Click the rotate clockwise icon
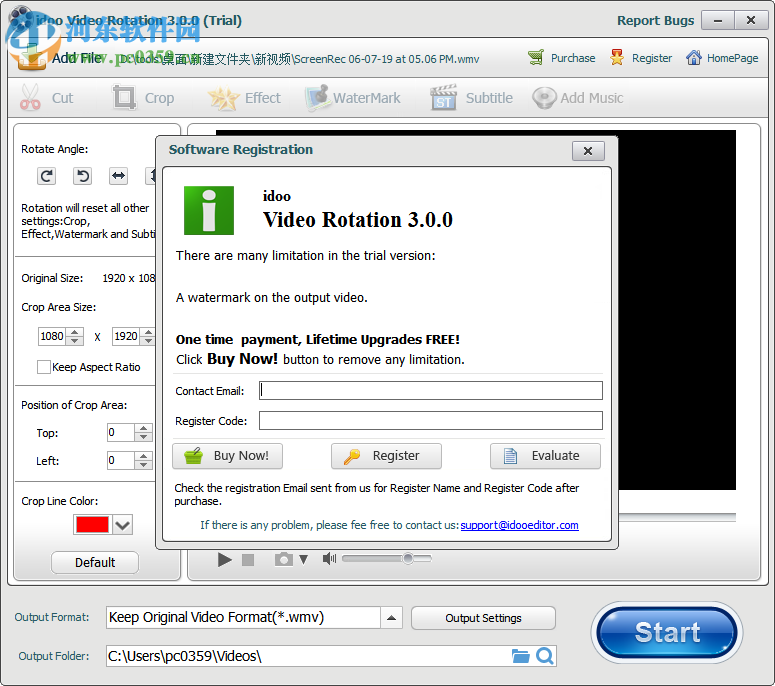Viewport: 775px width, 686px height. (x=46, y=176)
